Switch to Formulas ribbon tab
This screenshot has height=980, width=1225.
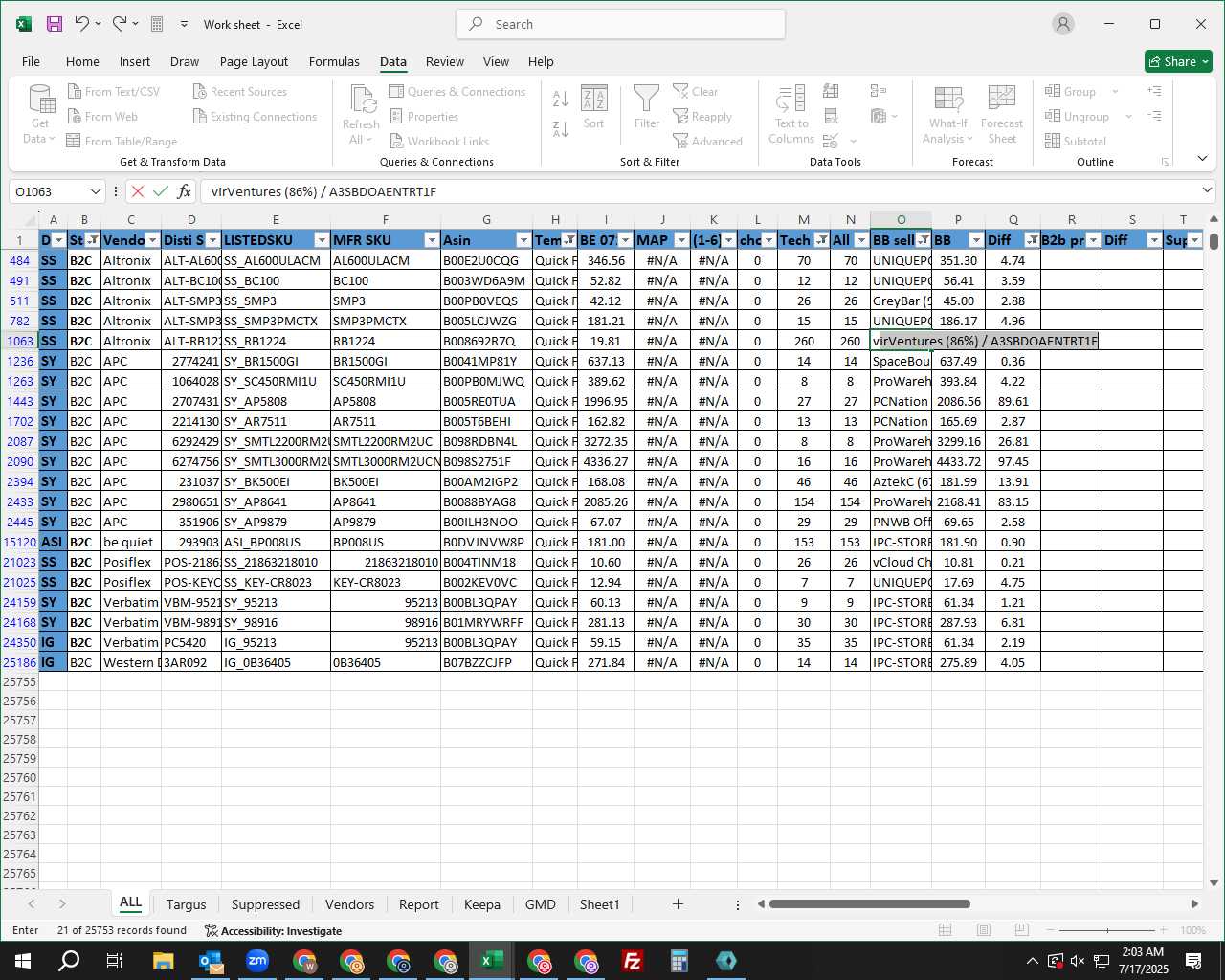tap(334, 61)
